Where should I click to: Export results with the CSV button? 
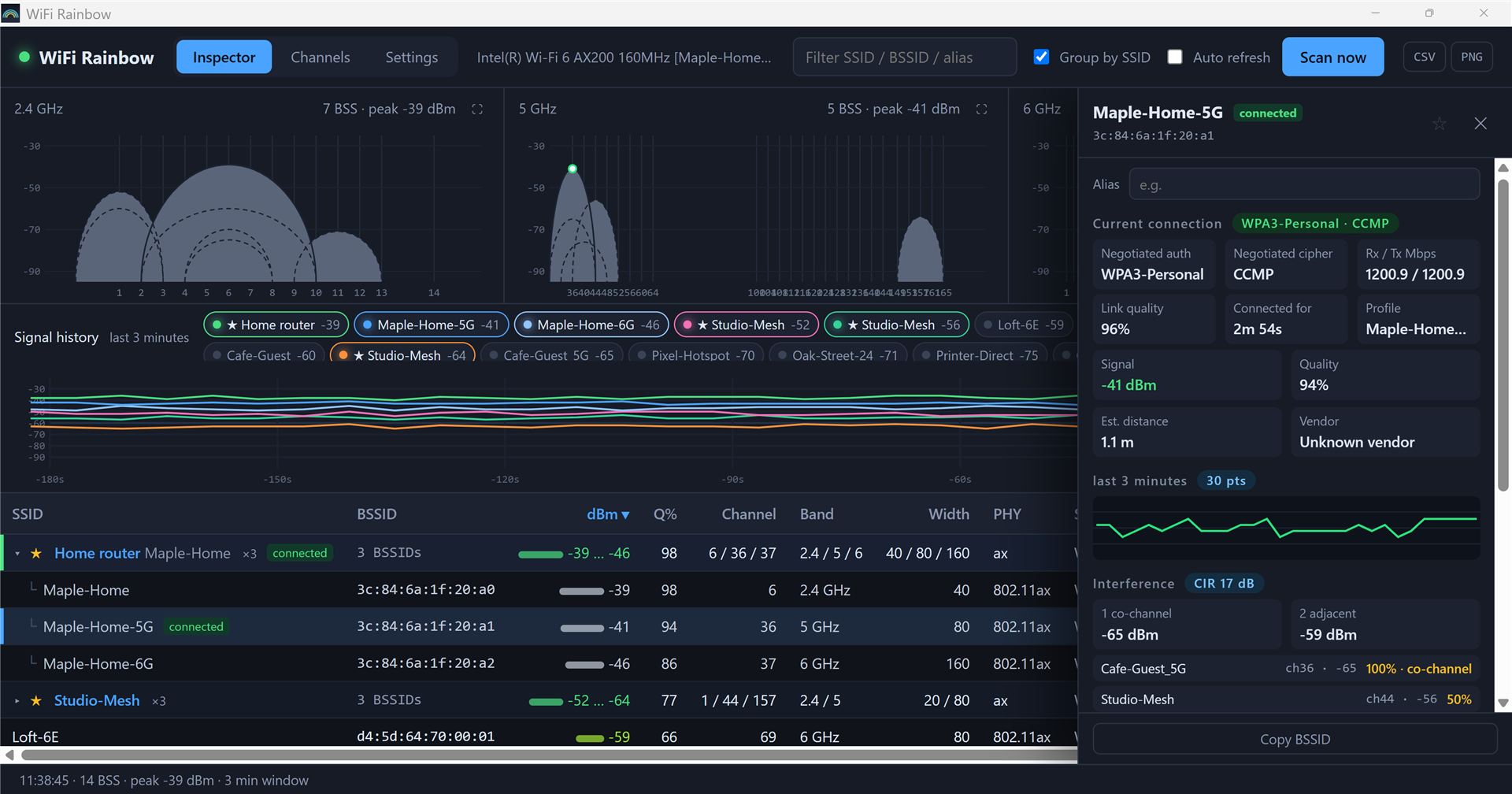tap(1424, 57)
